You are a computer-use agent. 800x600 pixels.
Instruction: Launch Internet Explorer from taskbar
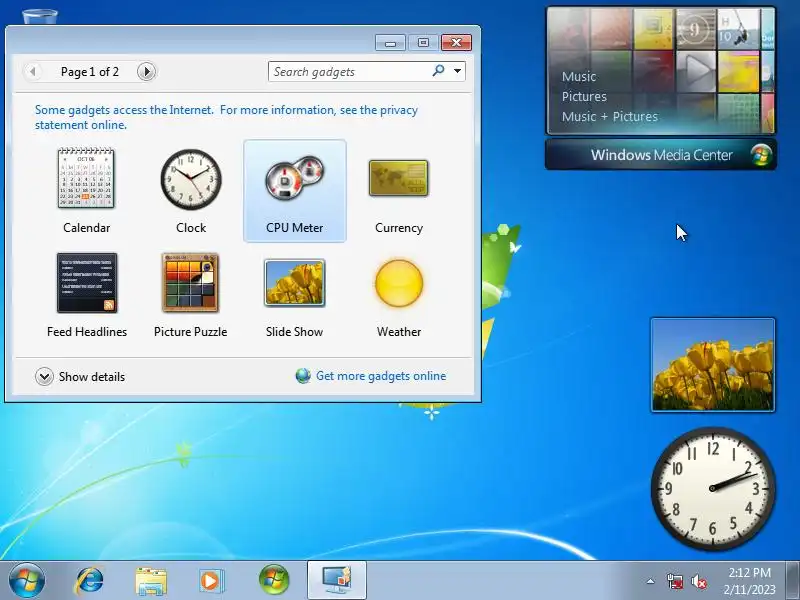tap(89, 581)
